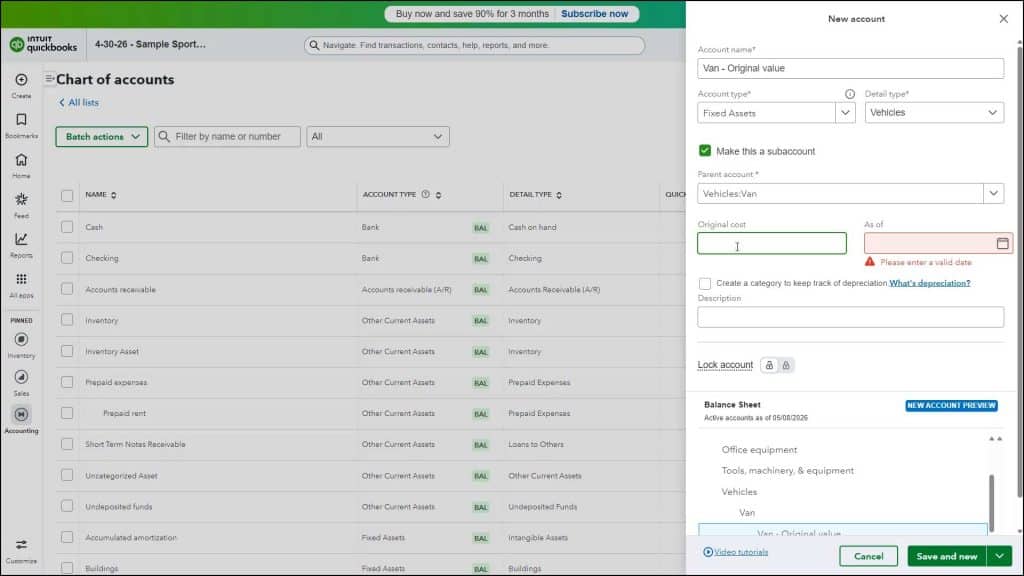Viewport: 1024px width, 576px height.
Task: Select the Checking row checkbox
Action: coord(67,257)
